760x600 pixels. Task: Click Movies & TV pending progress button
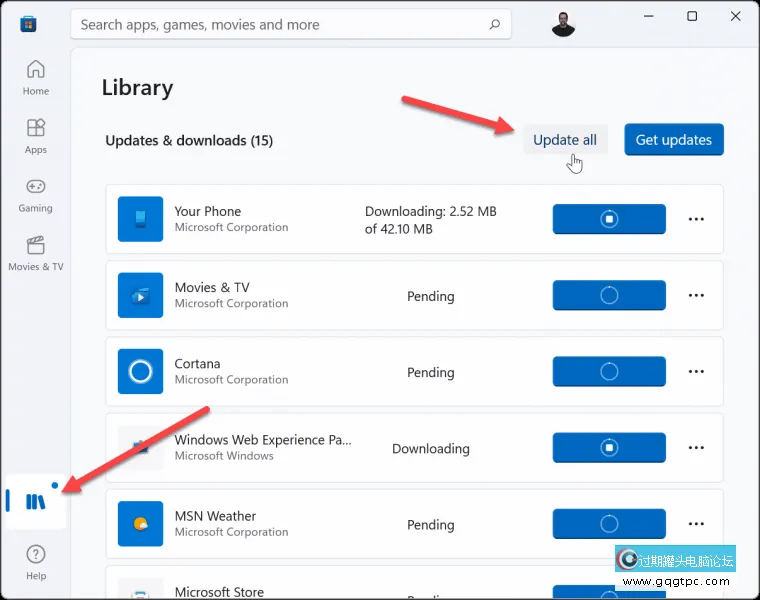click(x=608, y=295)
